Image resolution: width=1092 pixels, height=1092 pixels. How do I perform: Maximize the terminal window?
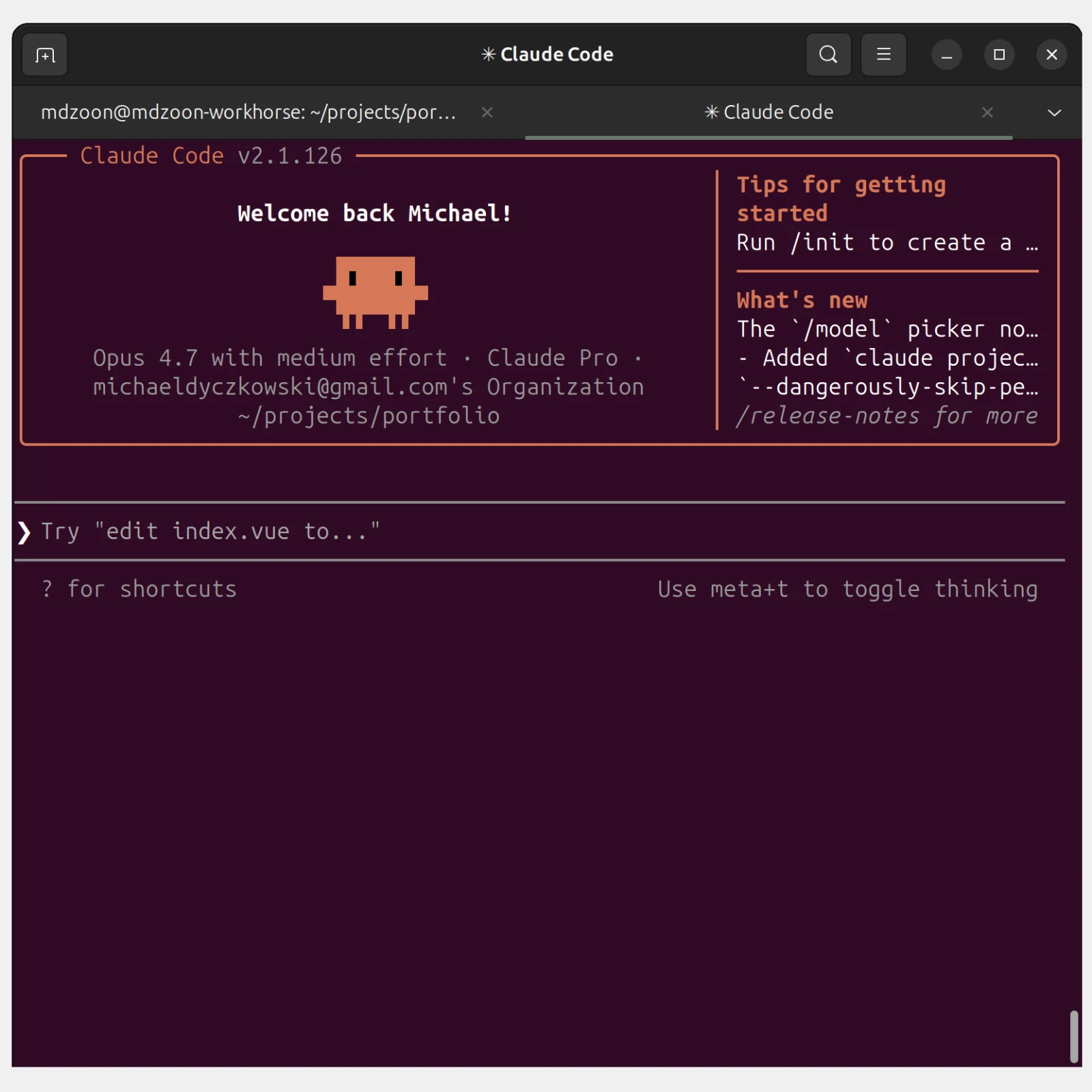coord(999,55)
